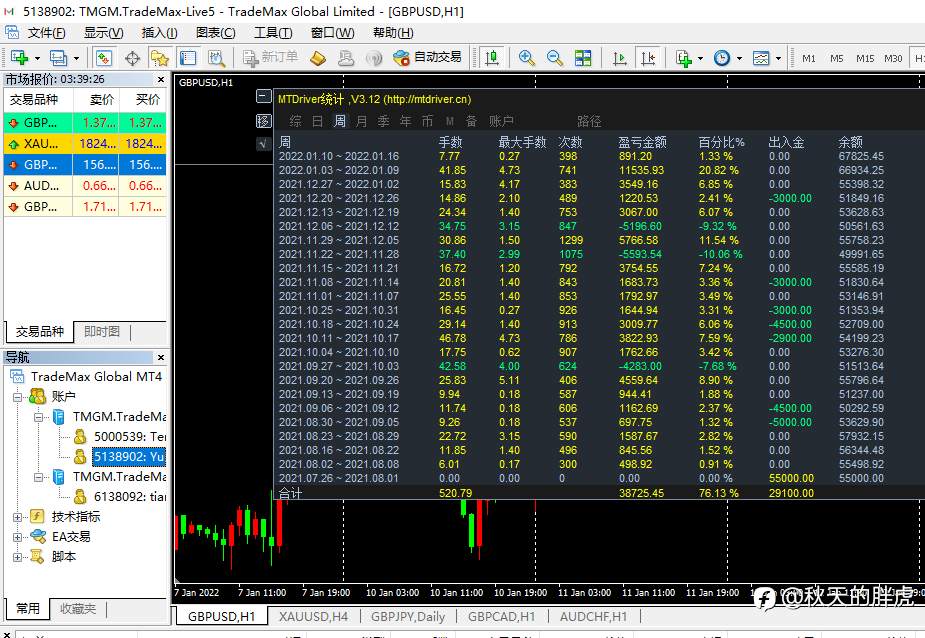The width and height of the screenshot is (925, 638).
Task: Open the crosshair tool in toolbar
Action: [x=132, y=58]
